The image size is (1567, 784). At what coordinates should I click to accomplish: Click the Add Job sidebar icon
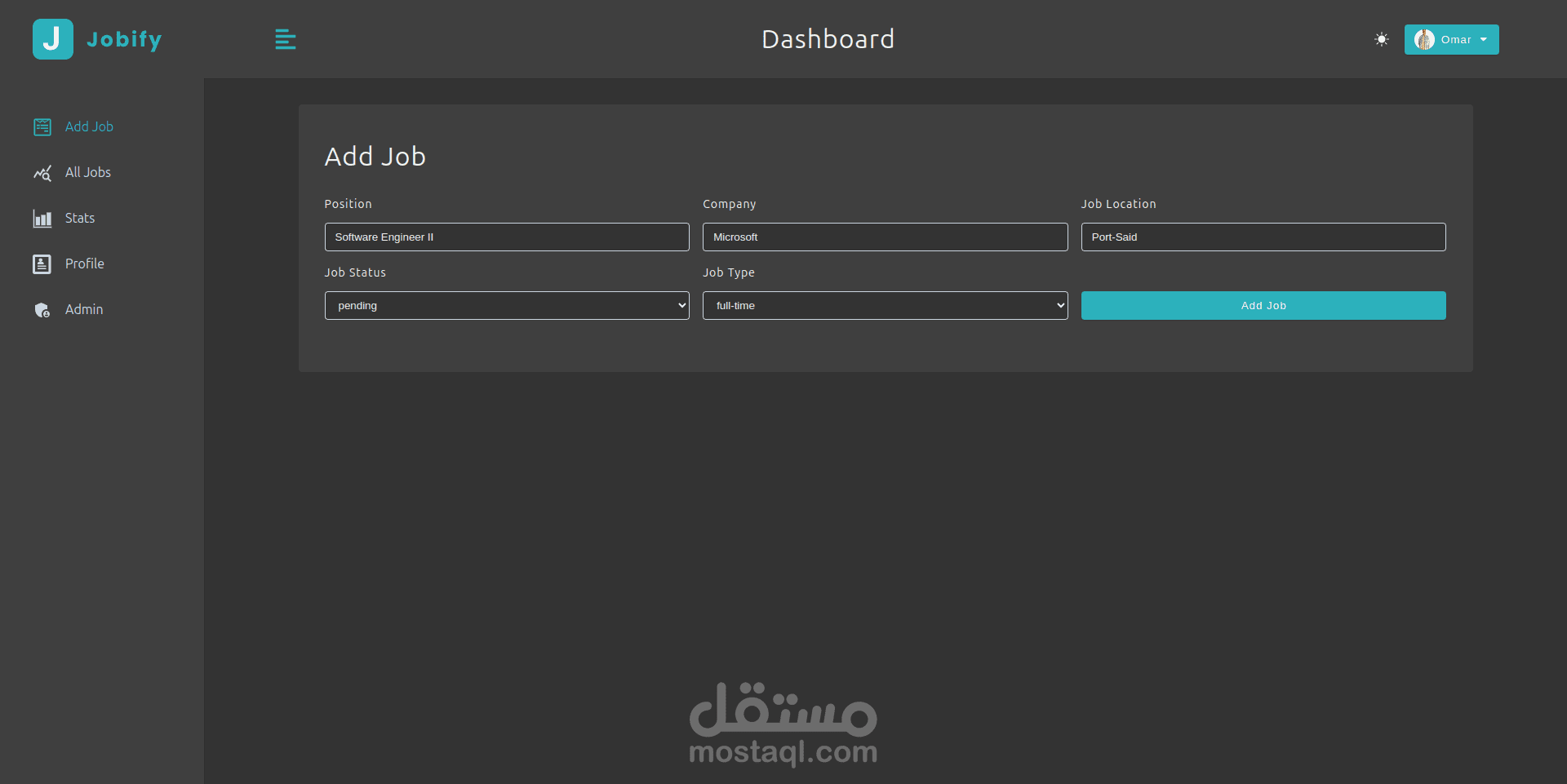tap(42, 127)
